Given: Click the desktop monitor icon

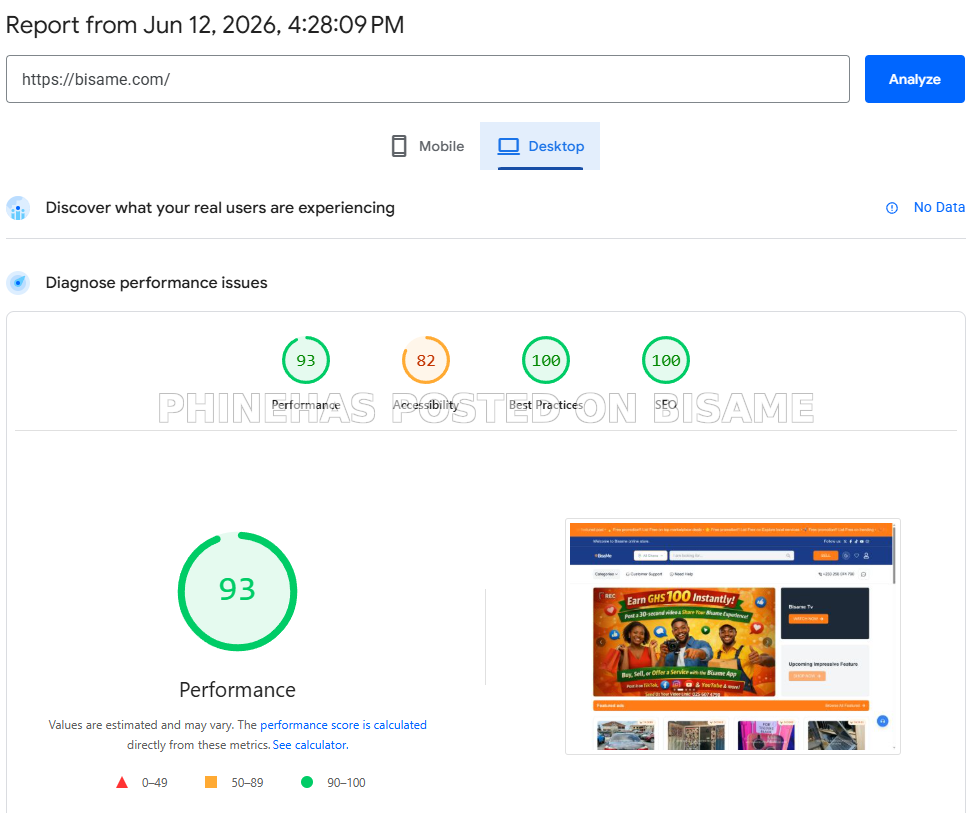Looking at the screenshot, I should 508,146.
